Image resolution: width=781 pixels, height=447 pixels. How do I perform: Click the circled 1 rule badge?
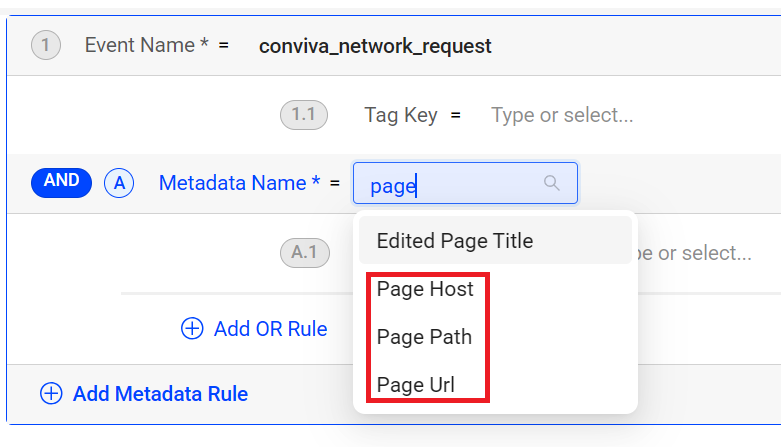46,46
